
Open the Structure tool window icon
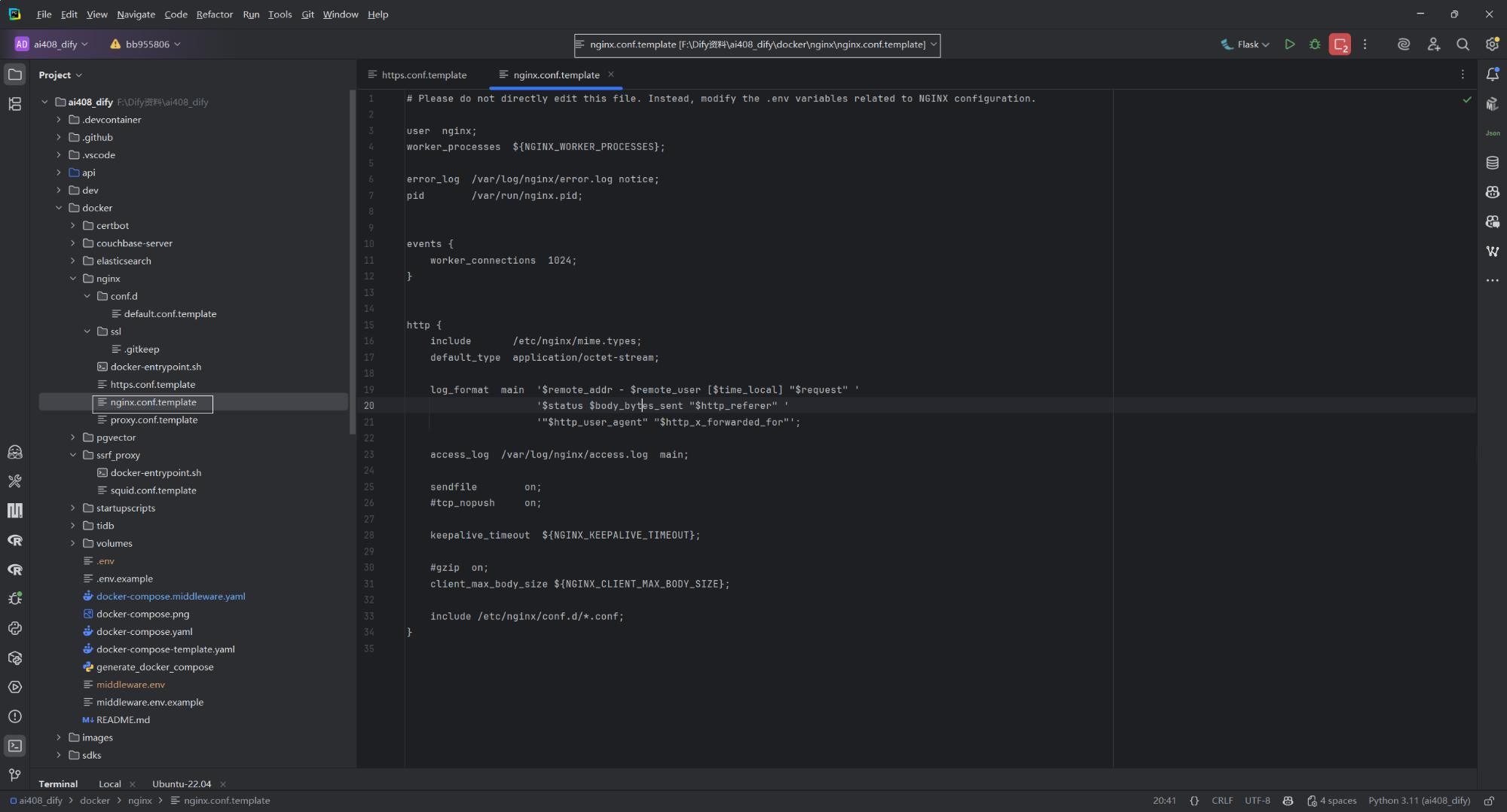tap(15, 104)
